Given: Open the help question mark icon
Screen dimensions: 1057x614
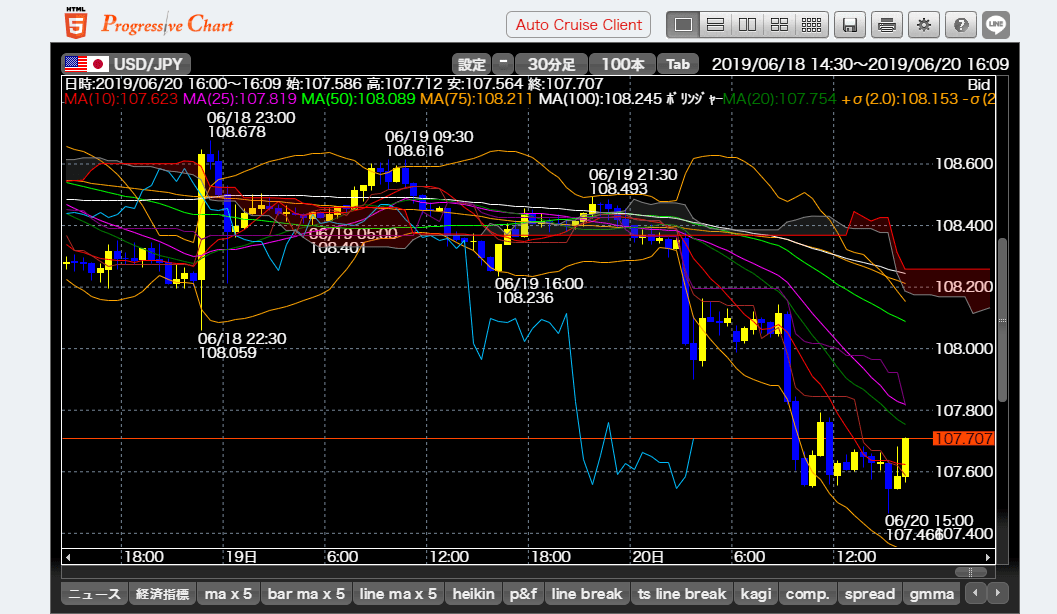Looking at the screenshot, I should [x=961, y=25].
